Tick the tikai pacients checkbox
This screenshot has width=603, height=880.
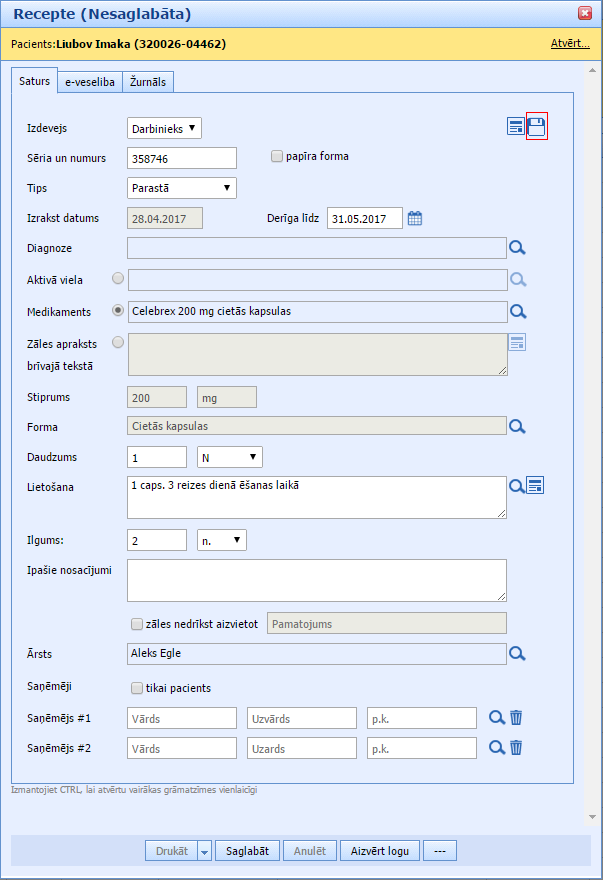(137, 688)
